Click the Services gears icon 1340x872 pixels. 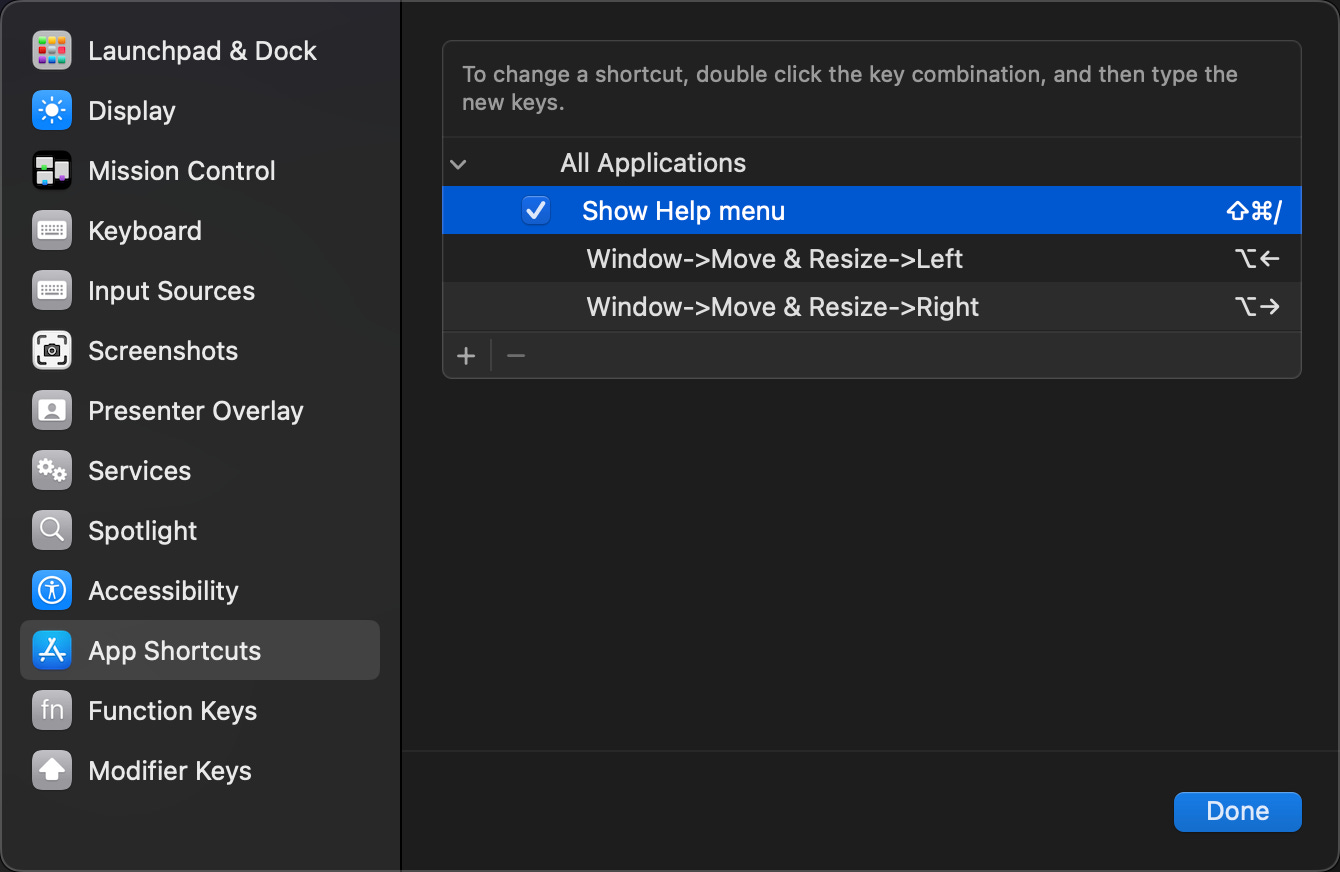[52, 471]
